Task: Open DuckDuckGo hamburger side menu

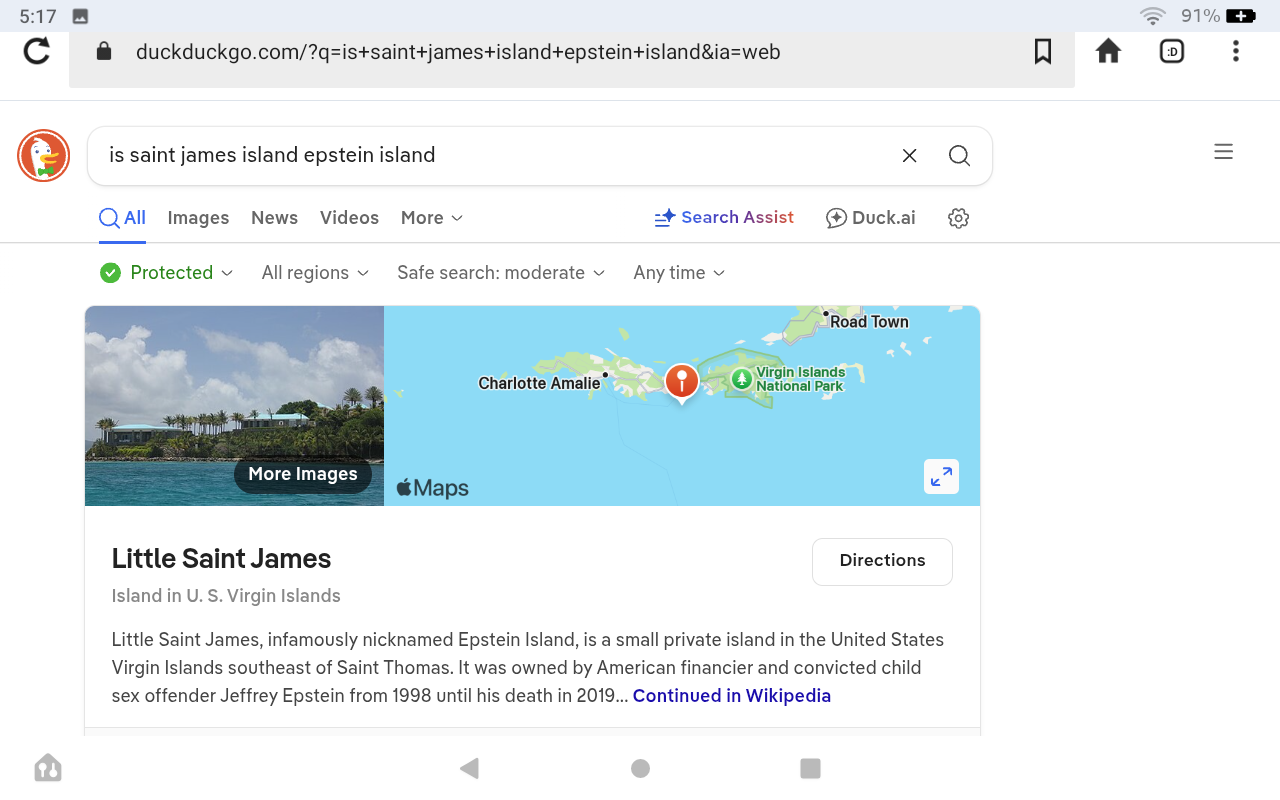Action: (x=1223, y=152)
